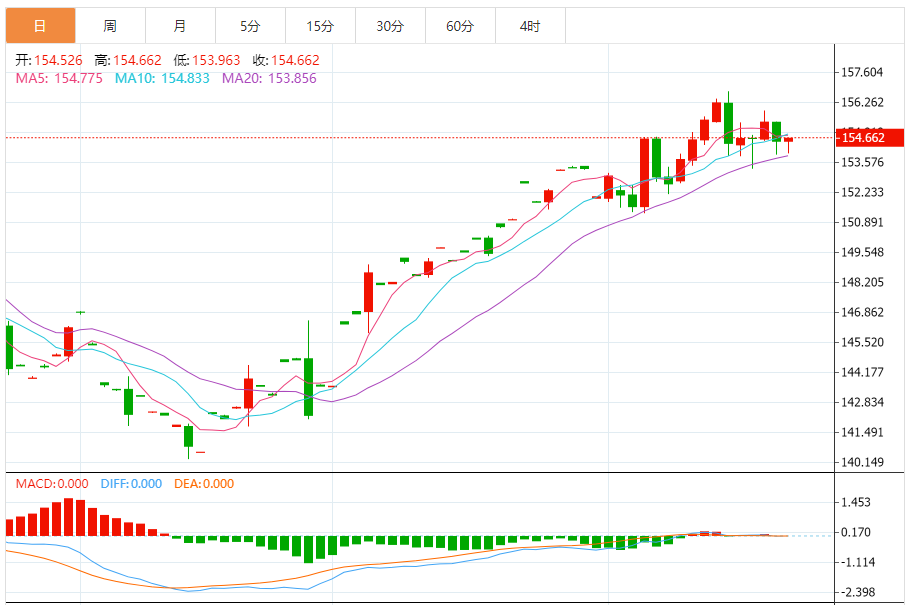Open the 月 monthly chart tab

pos(179,26)
